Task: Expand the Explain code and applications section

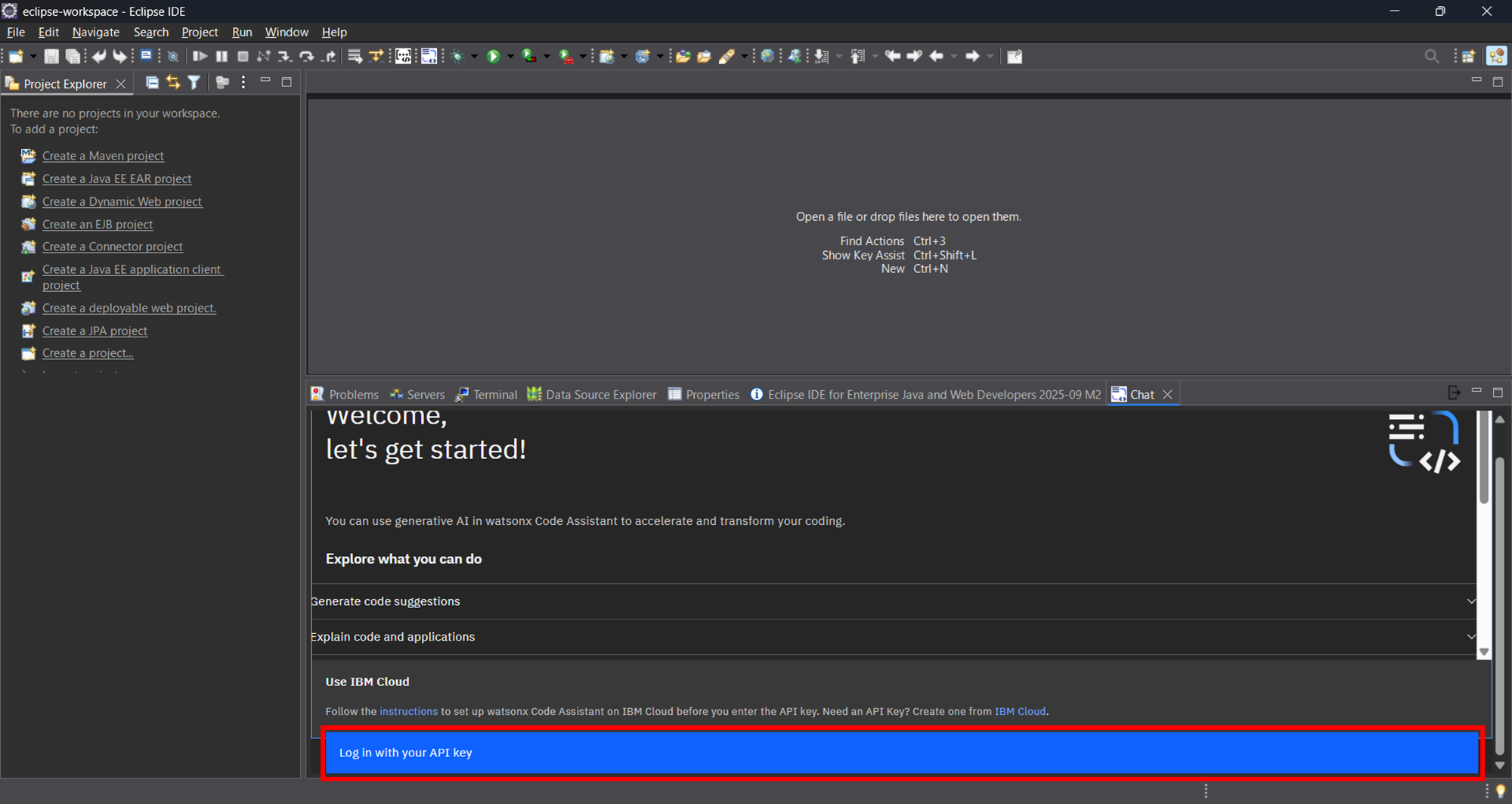Action: click(1471, 637)
